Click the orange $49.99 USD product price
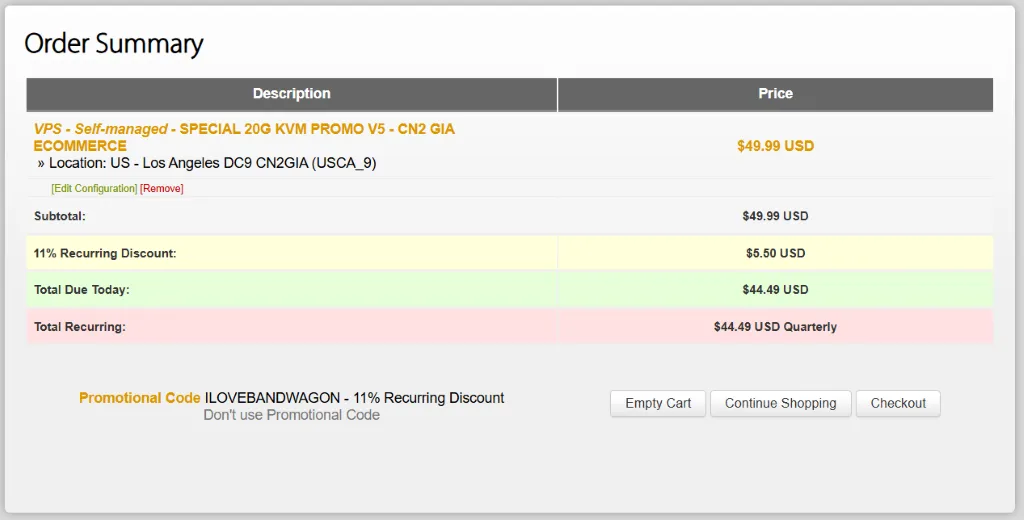The width and height of the screenshot is (1024, 520). [775, 146]
